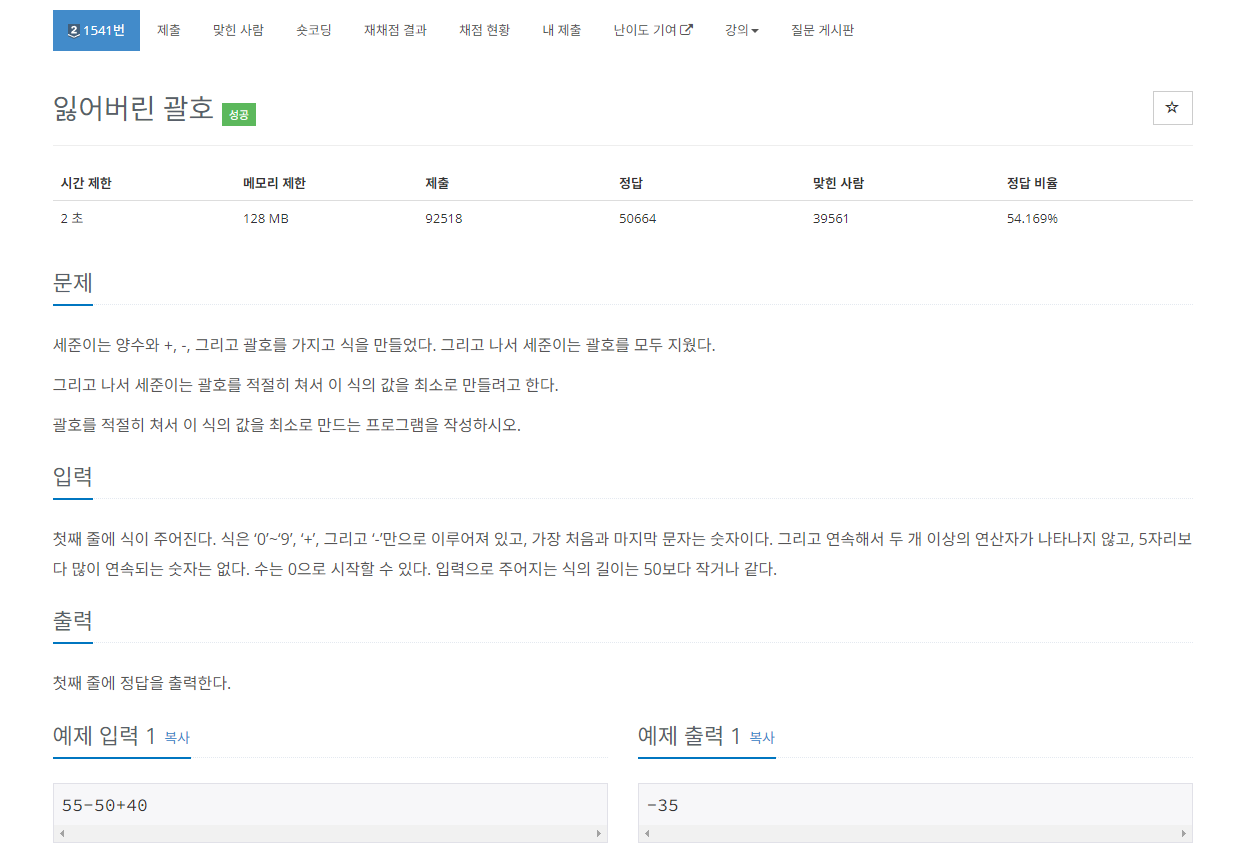Copy example output 1 with 복사
Image resolution: width=1251 pixels, height=853 pixels.
tap(762, 738)
